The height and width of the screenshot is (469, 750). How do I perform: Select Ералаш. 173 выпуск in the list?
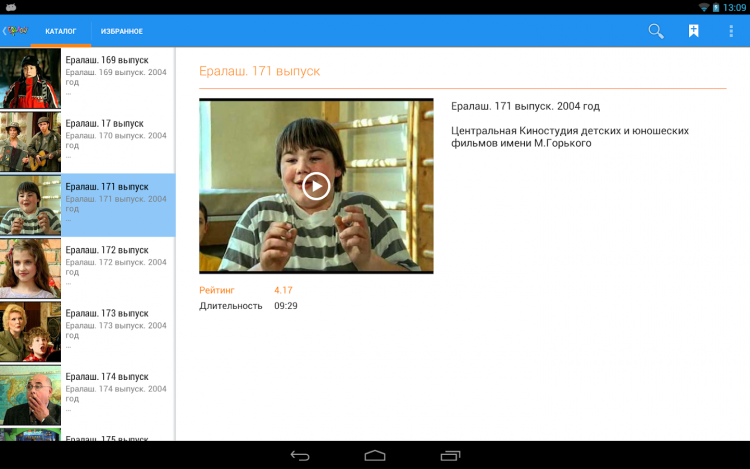88,332
